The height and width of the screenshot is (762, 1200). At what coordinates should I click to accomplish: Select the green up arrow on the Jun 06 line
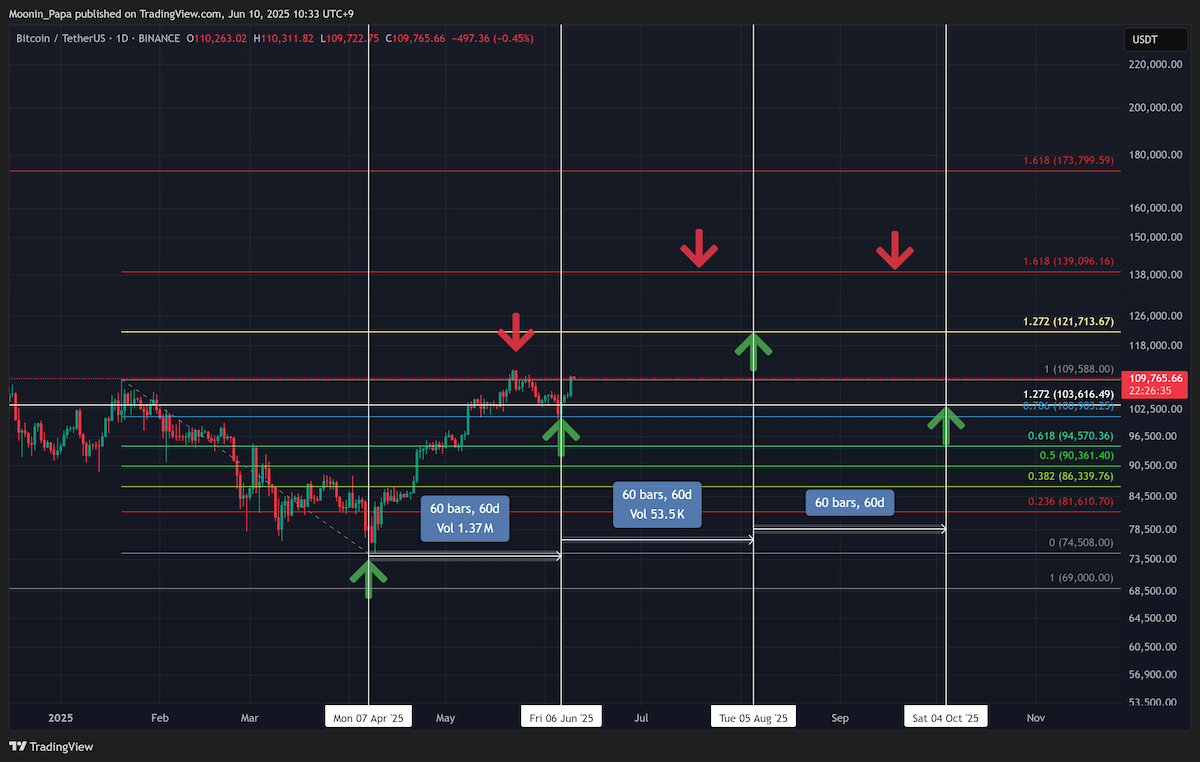point(561,437)
